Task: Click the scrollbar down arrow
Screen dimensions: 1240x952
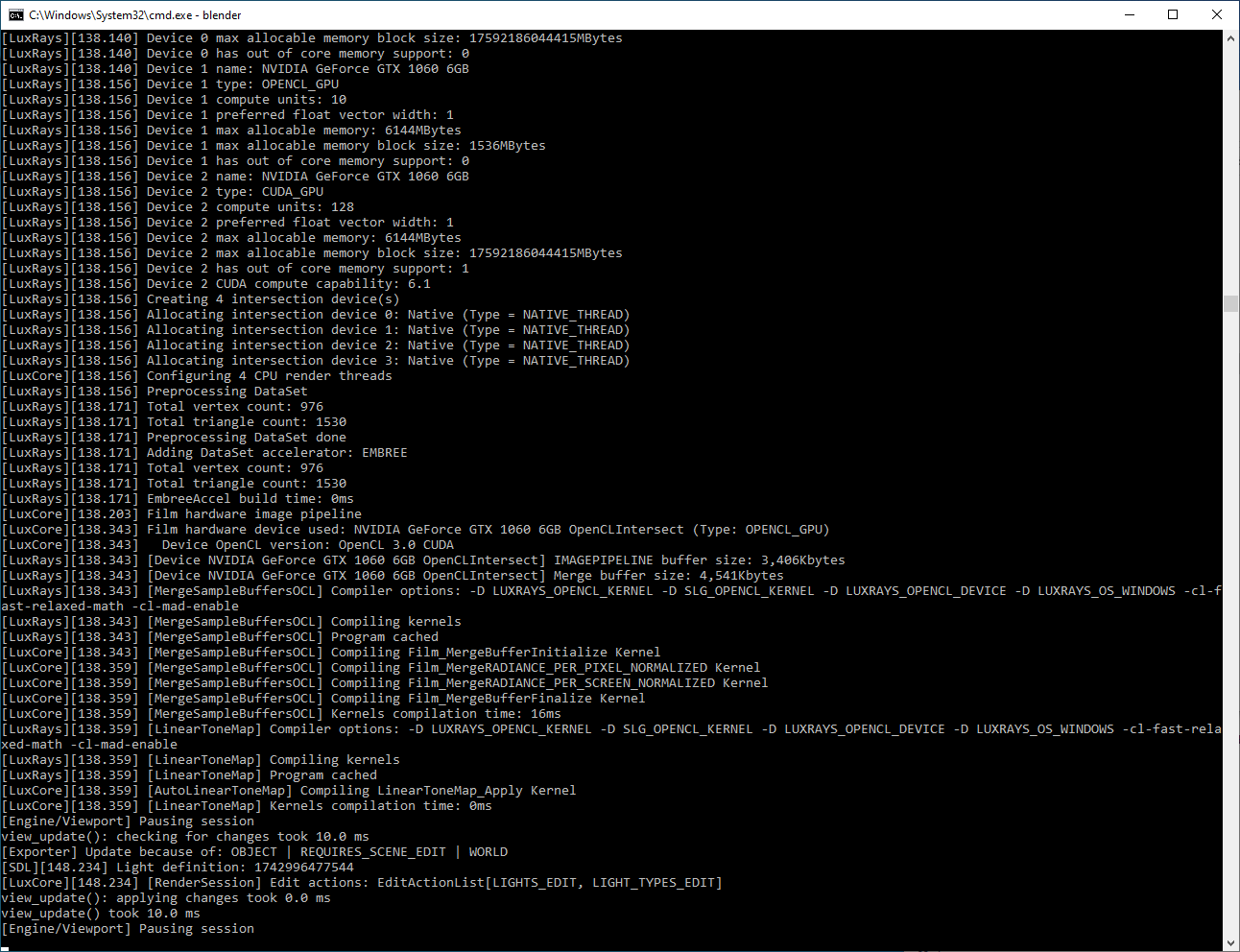Action: (1230, 943)
